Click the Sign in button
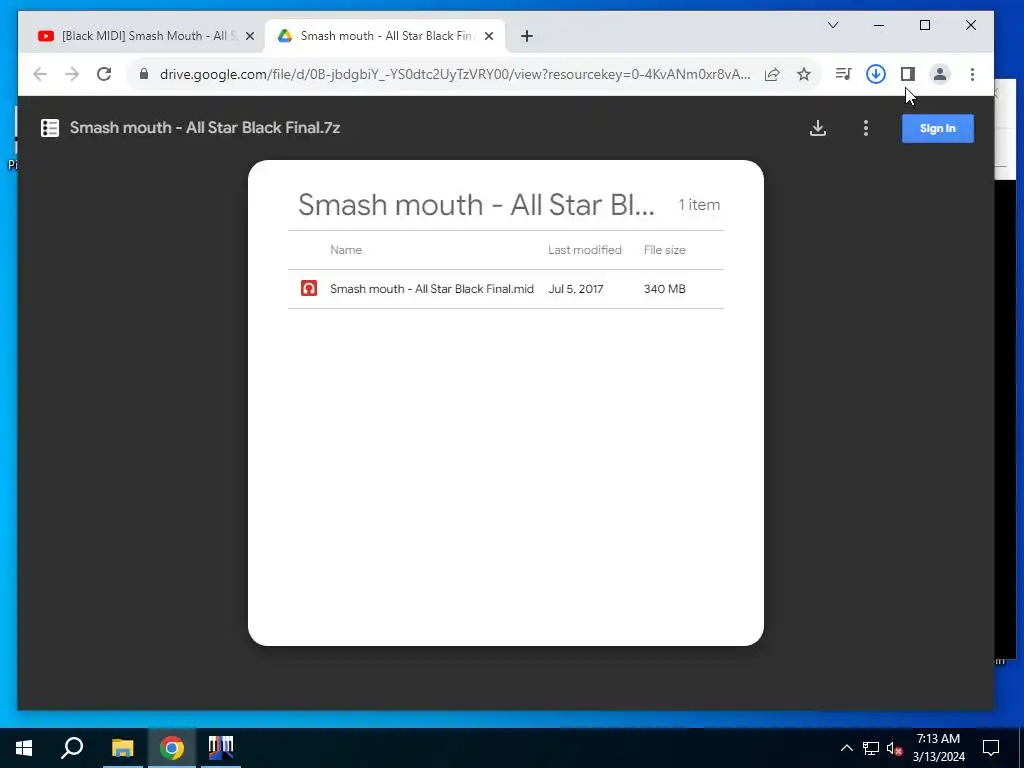 pos(938,128)
